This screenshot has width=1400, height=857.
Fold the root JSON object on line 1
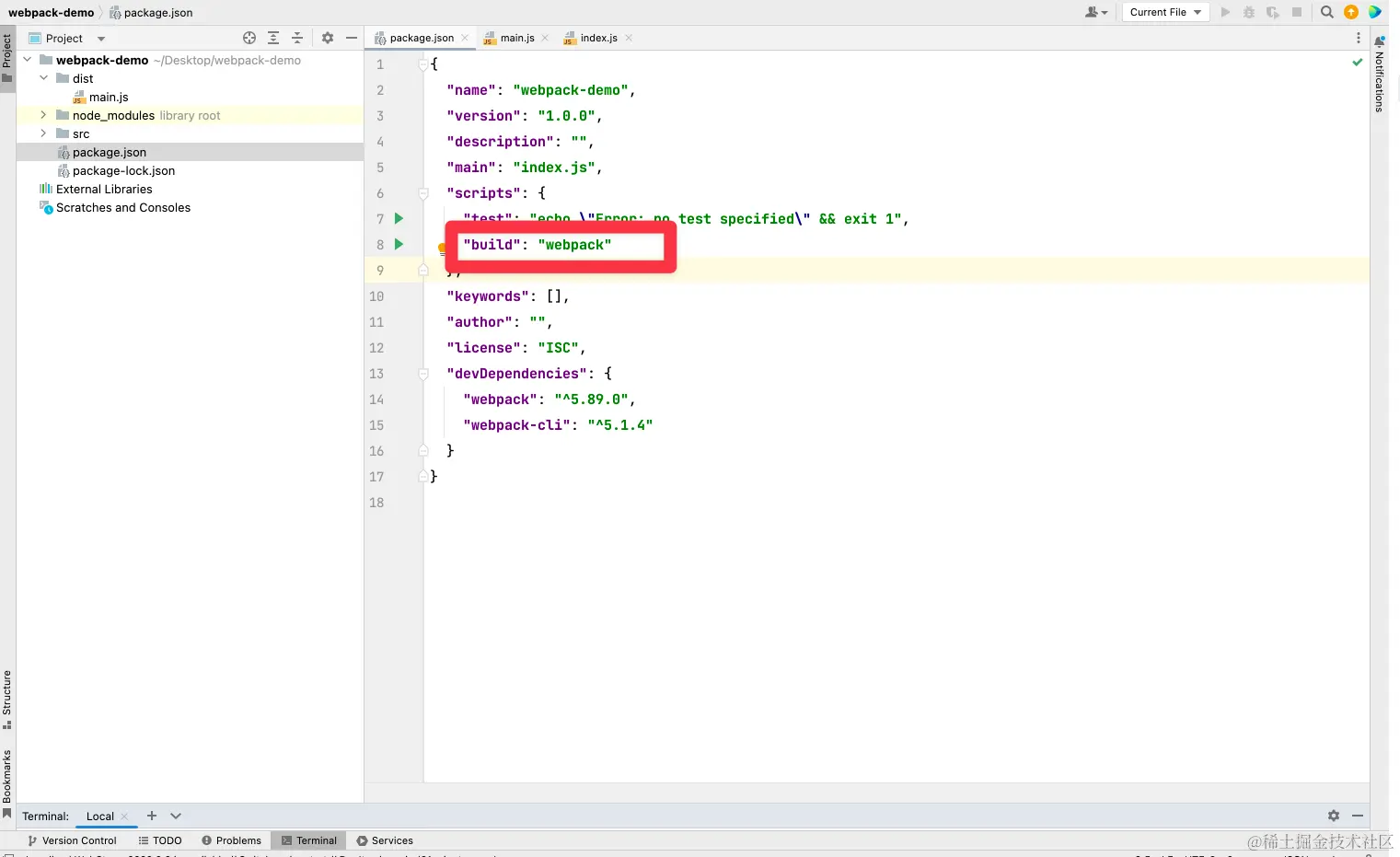coord(423,64)
